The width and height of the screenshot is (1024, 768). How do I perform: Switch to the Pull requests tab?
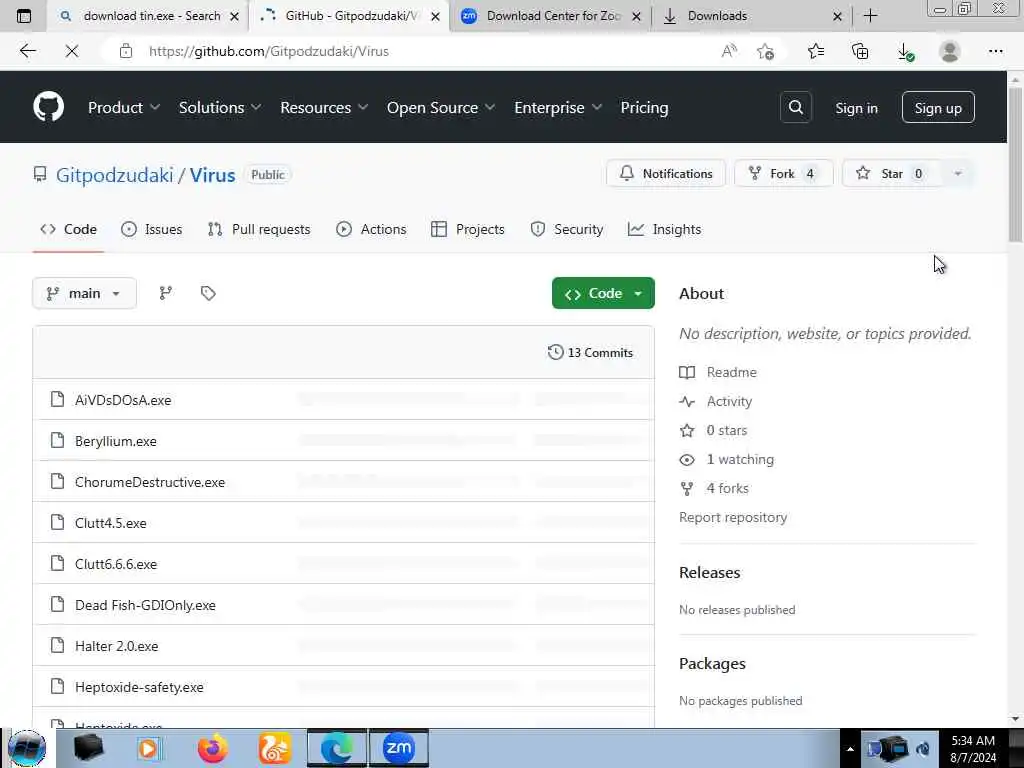(x=259, y=229)
